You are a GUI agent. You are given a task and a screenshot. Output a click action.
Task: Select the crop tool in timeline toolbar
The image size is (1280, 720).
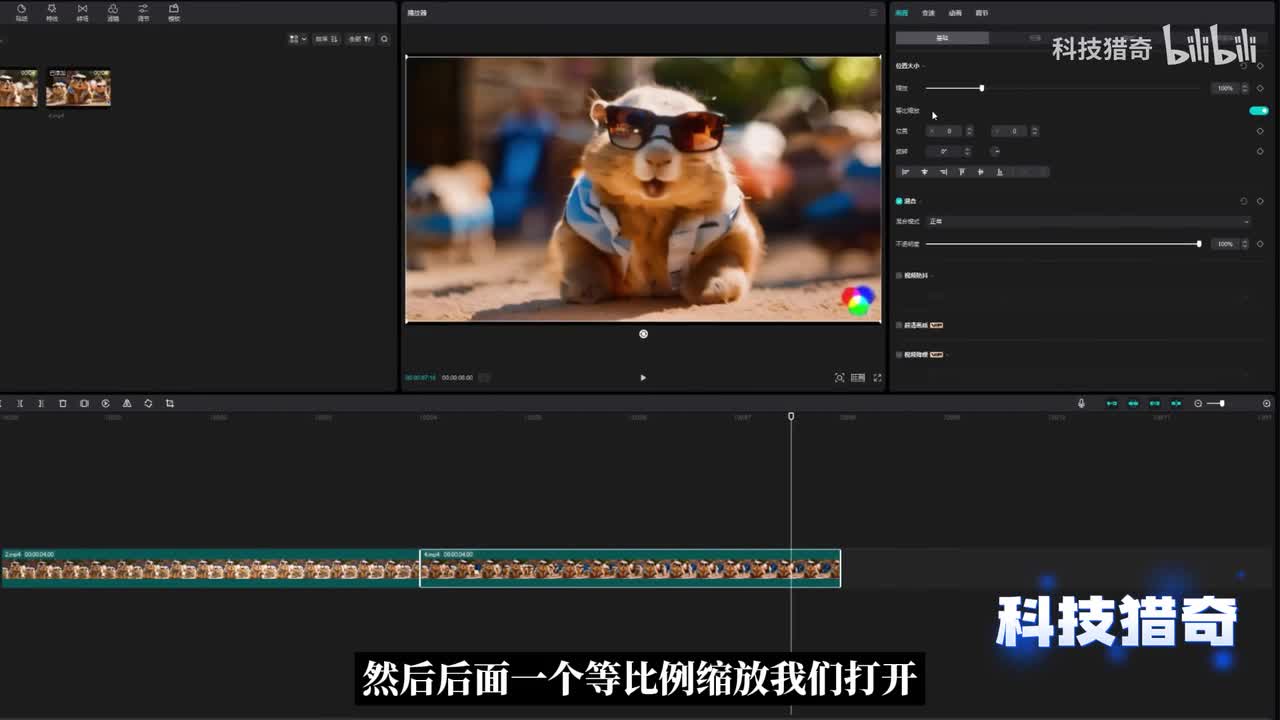click(x=170, y=404)
